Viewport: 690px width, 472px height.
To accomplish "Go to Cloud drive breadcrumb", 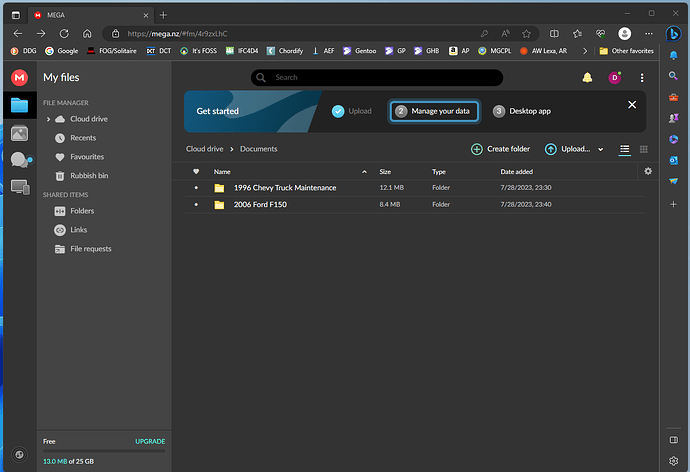I will pos(204,149).
